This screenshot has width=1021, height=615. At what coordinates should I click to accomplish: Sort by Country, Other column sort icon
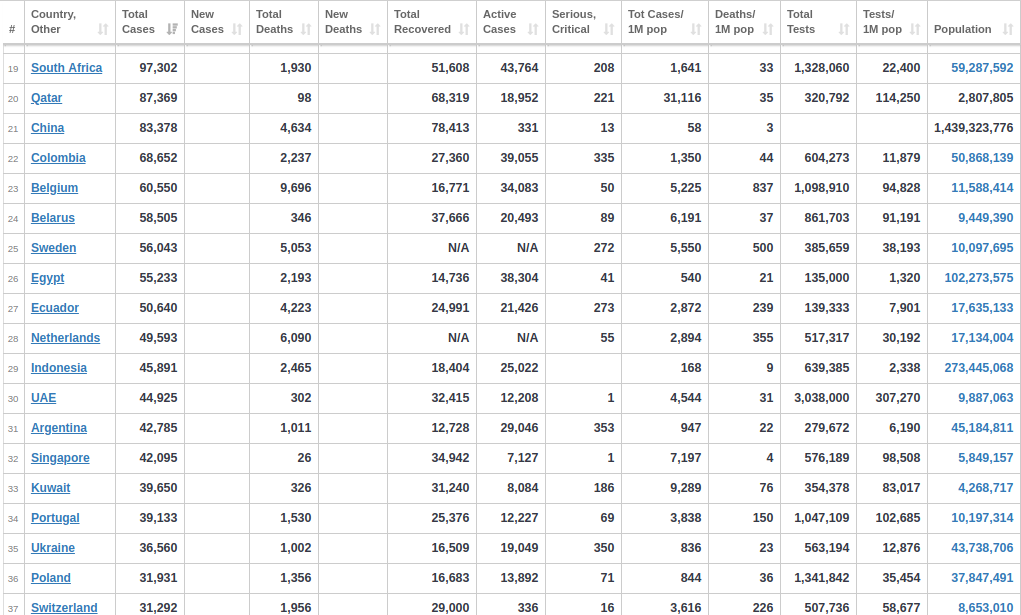(103, 29)
